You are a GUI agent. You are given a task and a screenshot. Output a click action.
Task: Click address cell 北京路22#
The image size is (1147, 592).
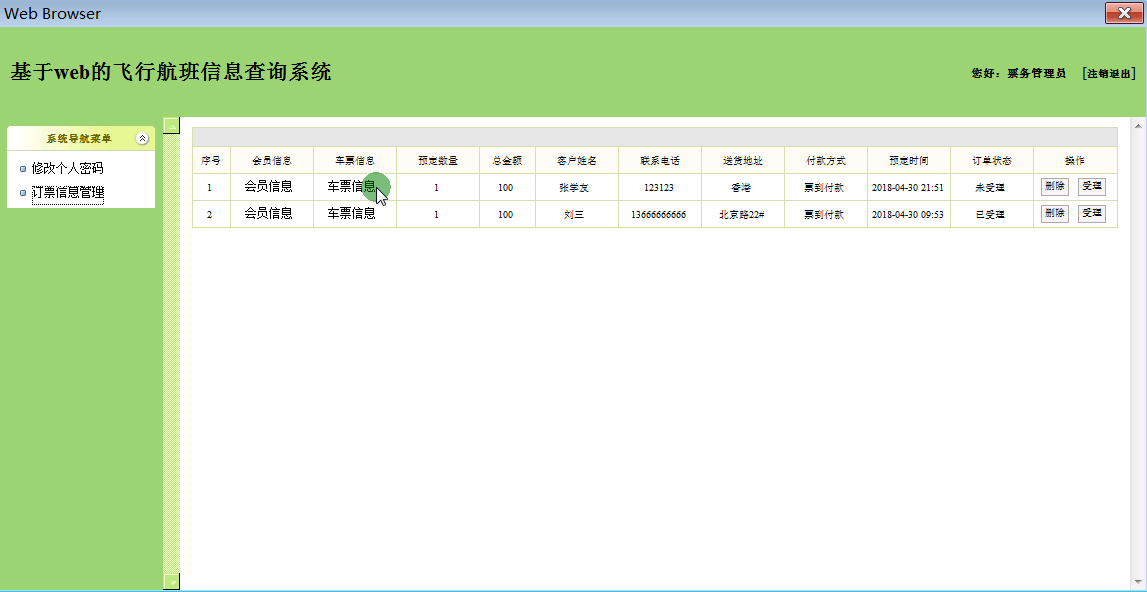(742, 214)
